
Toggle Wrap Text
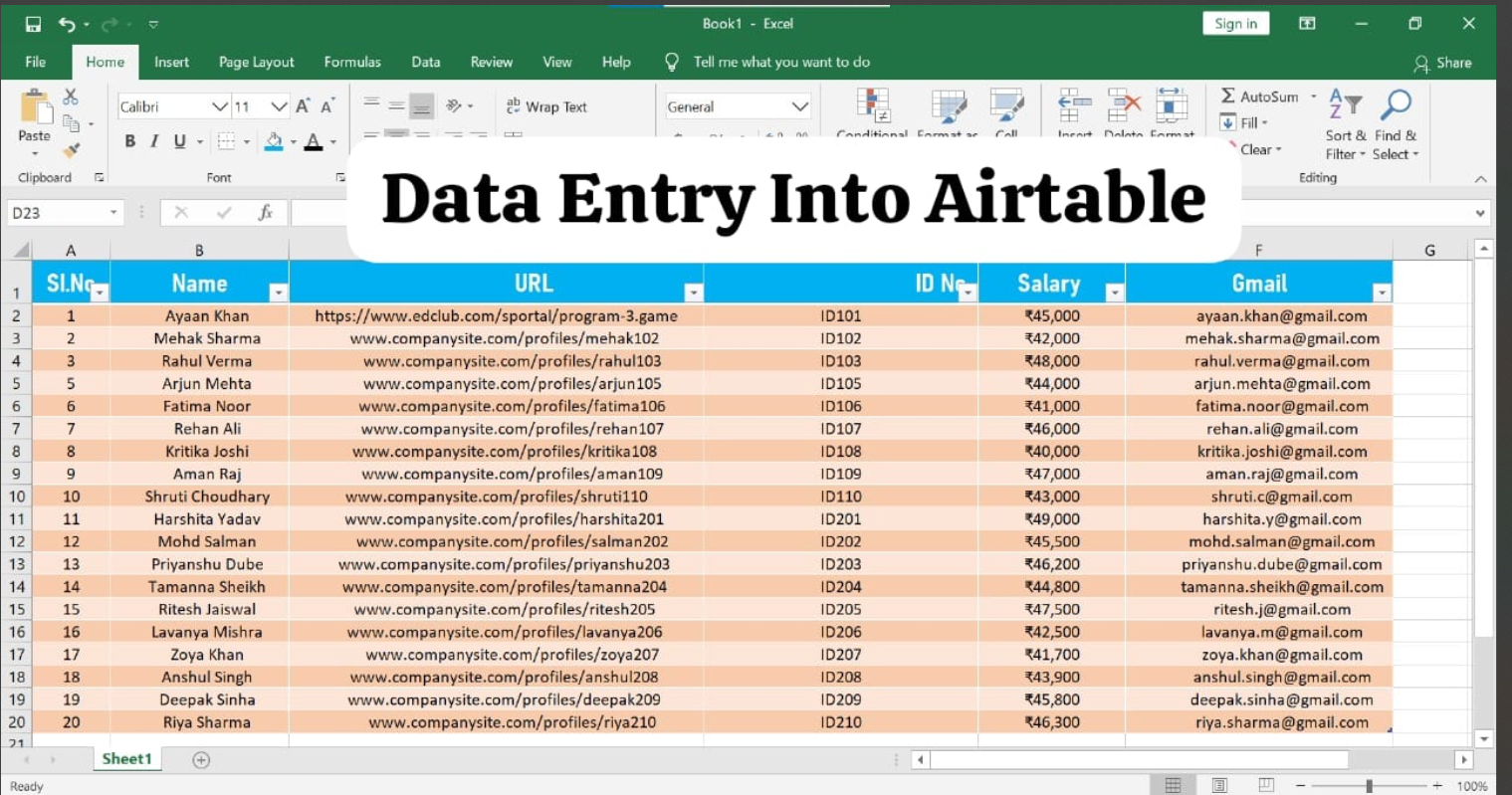coord(546,106)
